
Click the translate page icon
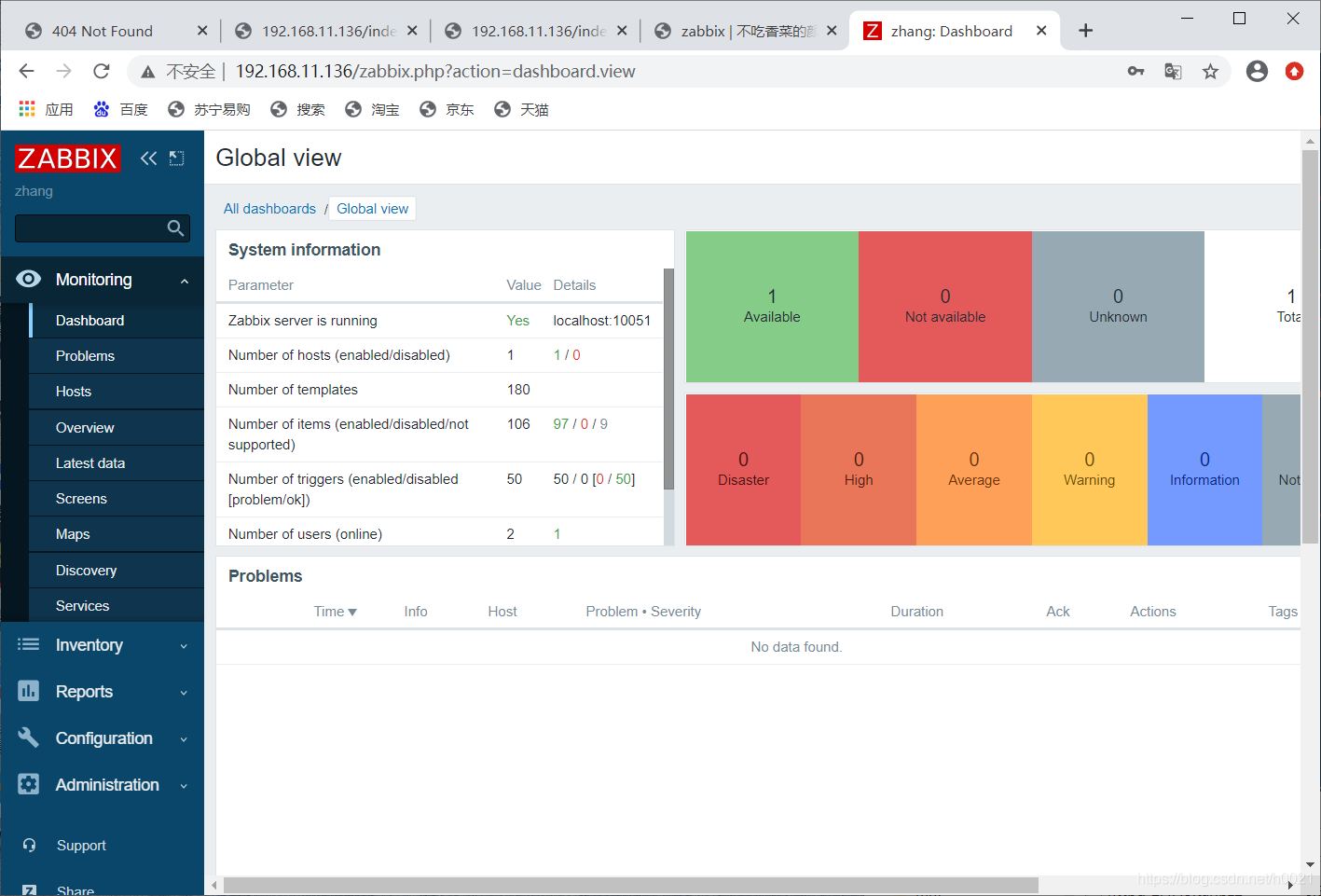(x=1173, y=71)
